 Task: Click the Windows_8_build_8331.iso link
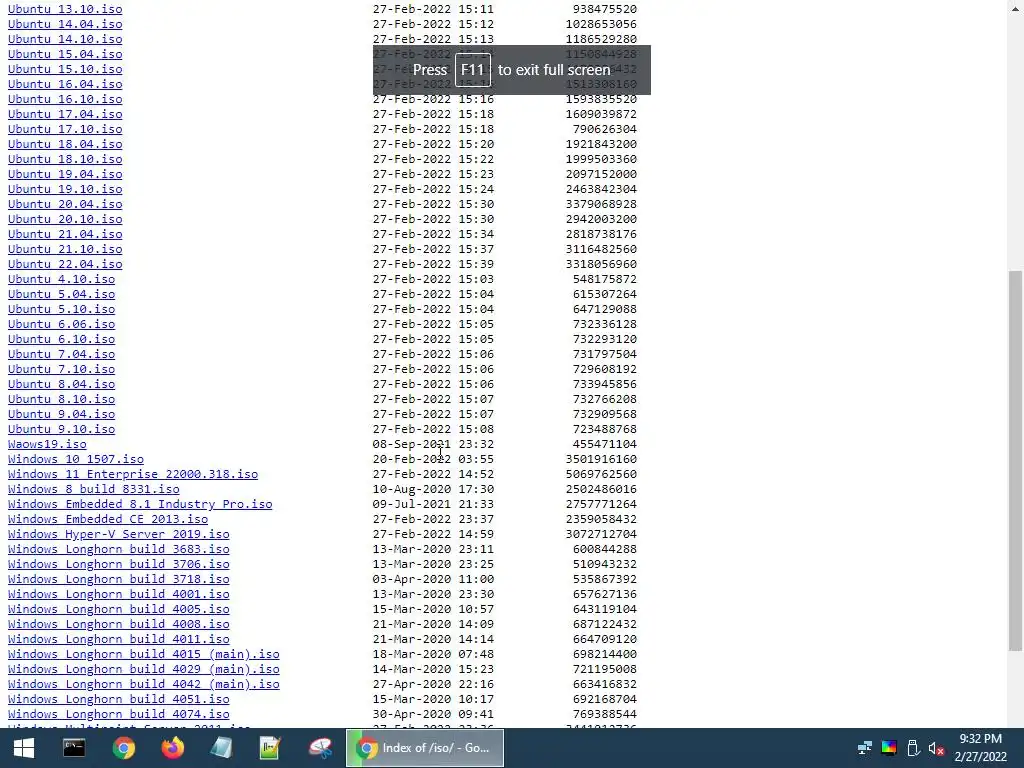[93, 490]
